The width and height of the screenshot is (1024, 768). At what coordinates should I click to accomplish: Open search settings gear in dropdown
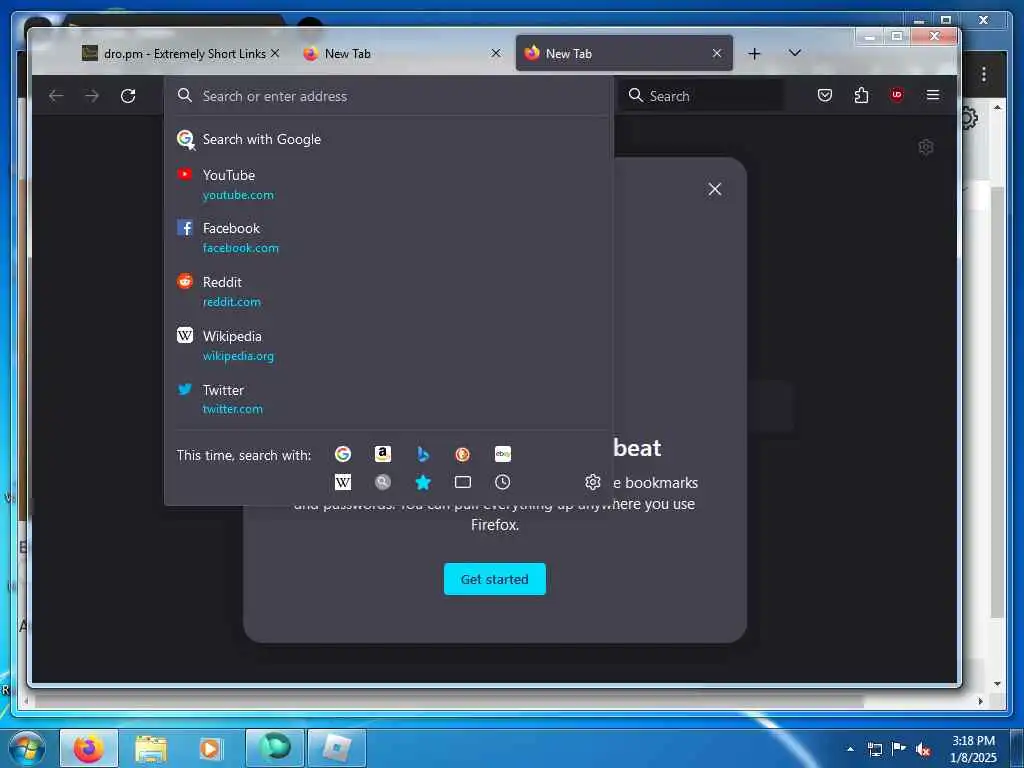[x=592, y=482]
